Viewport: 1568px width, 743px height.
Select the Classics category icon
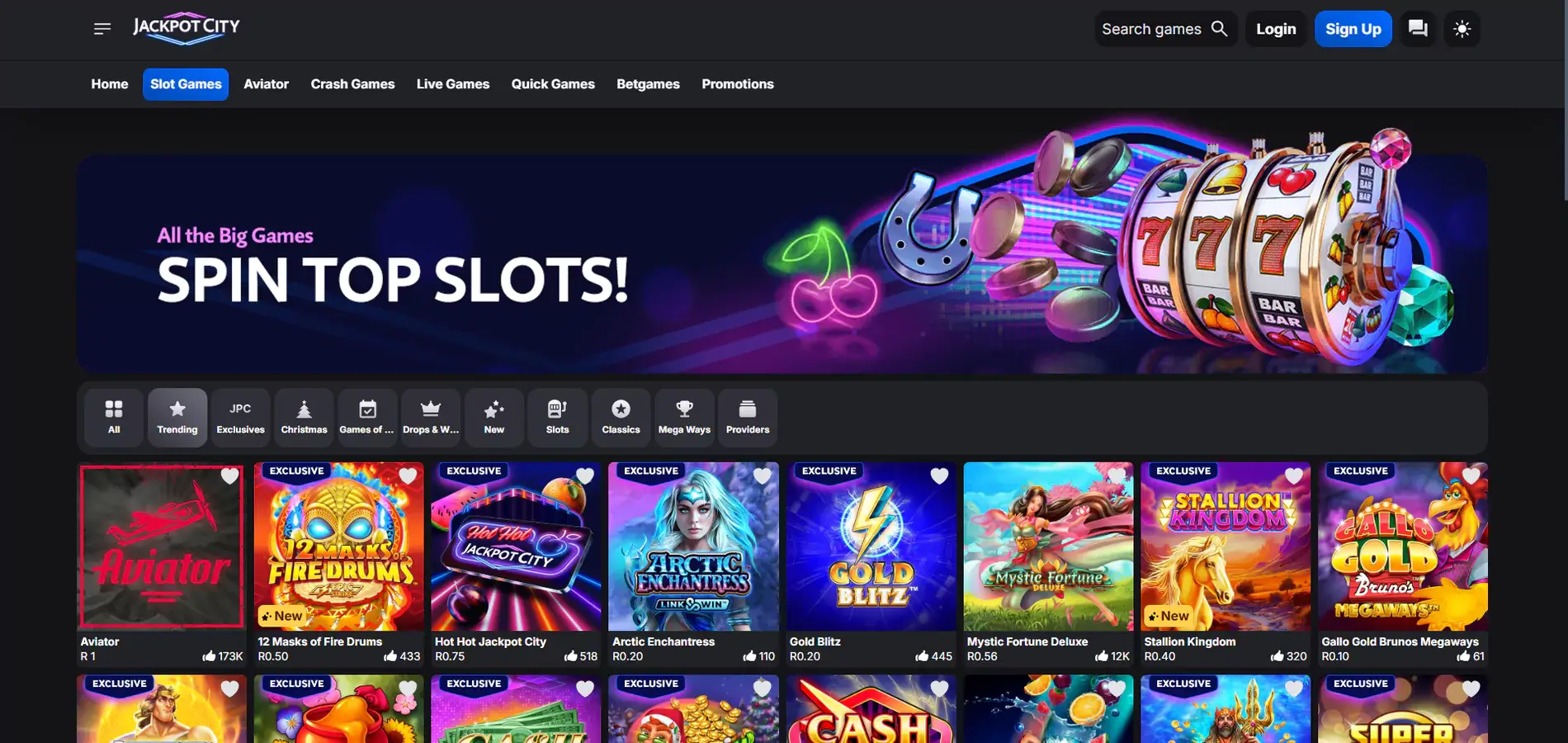tap(621, 418)
